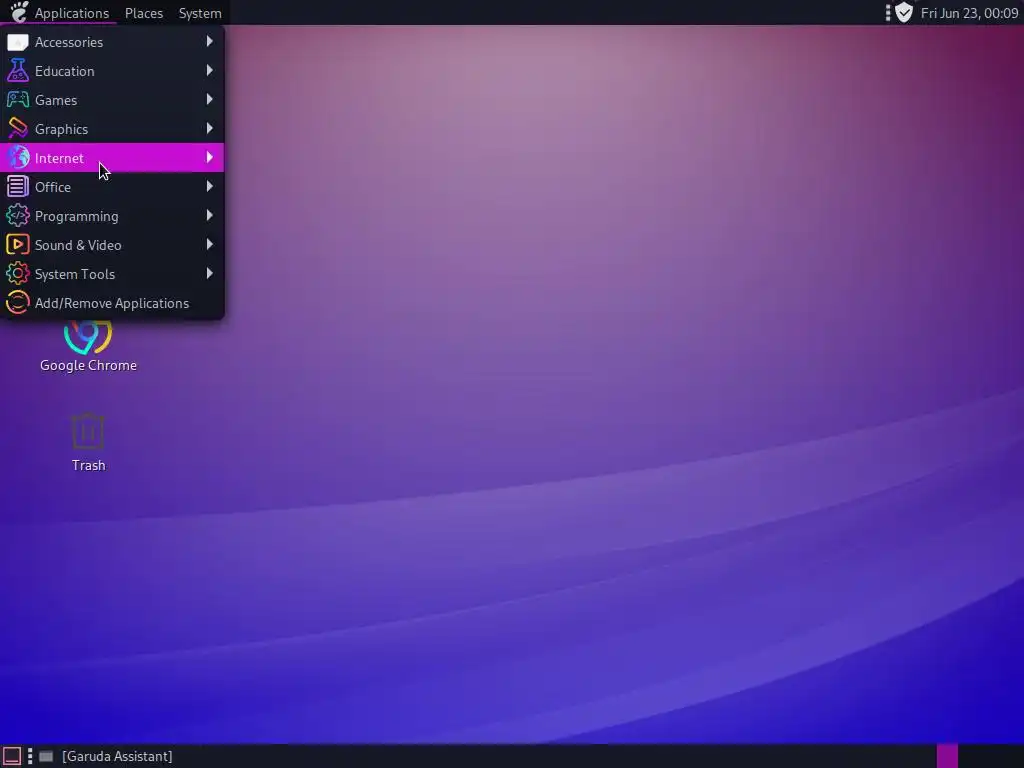Open the Education submenu
Viewport: 1024px width, 768px height.
pyautogui.click(x=112, y=71)
